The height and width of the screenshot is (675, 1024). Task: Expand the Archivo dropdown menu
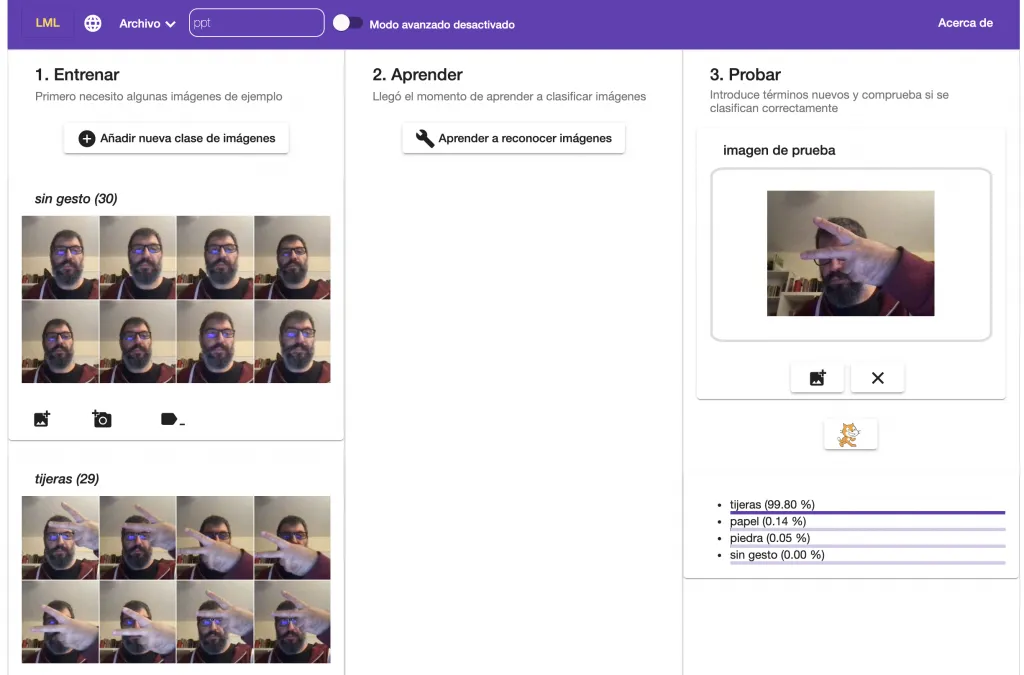[147, 23]
